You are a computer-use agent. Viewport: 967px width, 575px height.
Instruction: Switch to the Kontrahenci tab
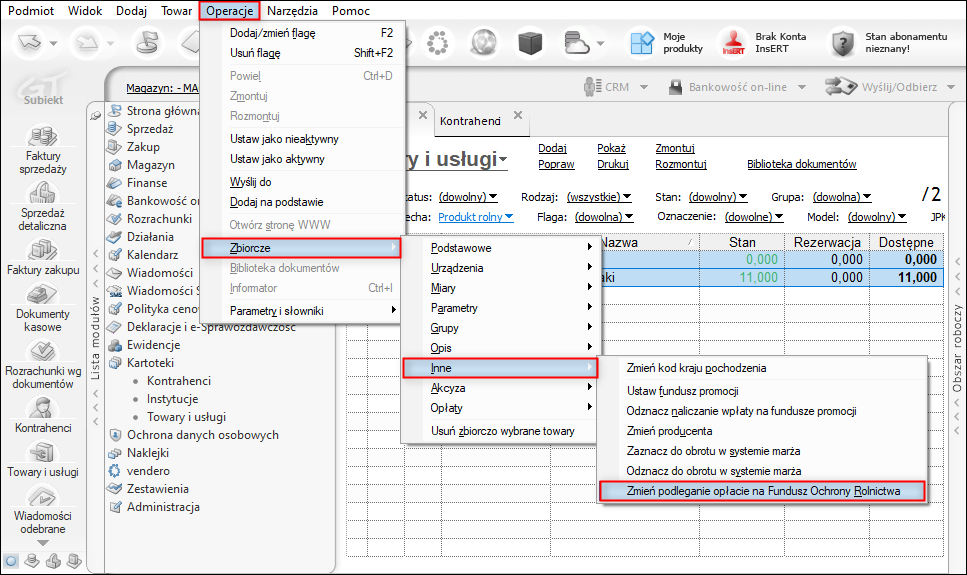tap(470, 121)
